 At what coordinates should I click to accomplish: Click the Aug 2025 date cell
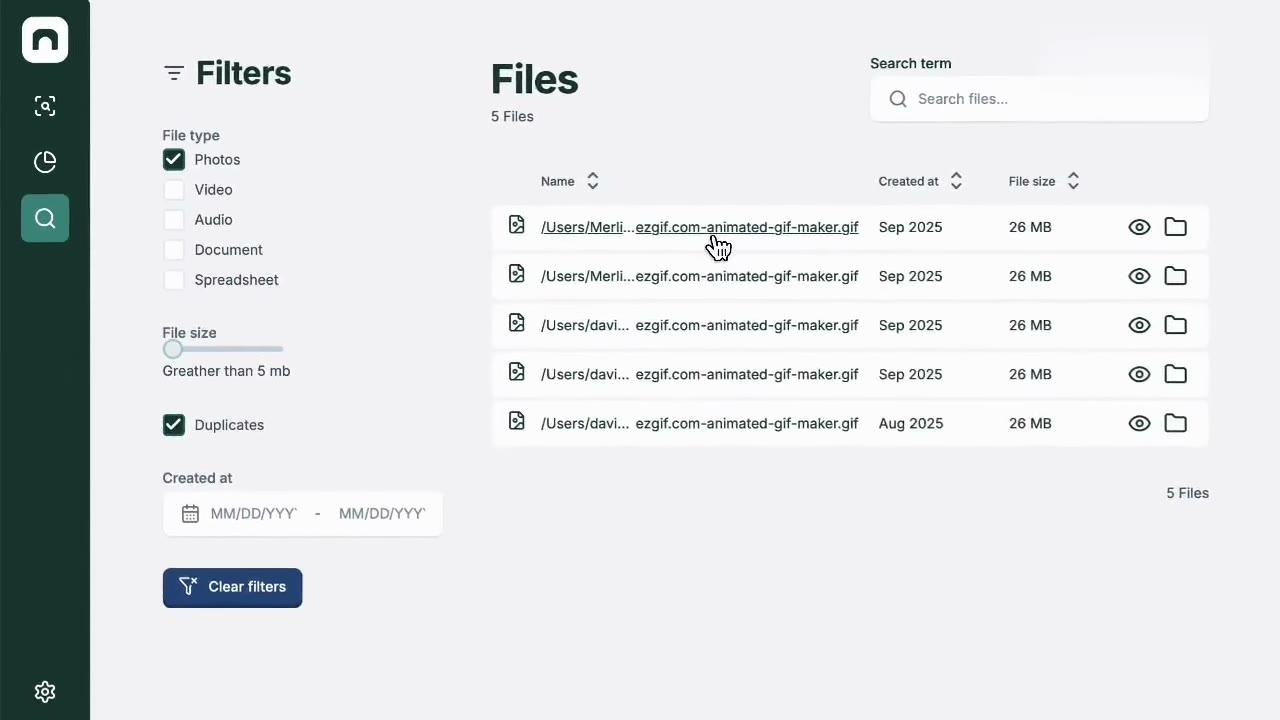point(911,423)
